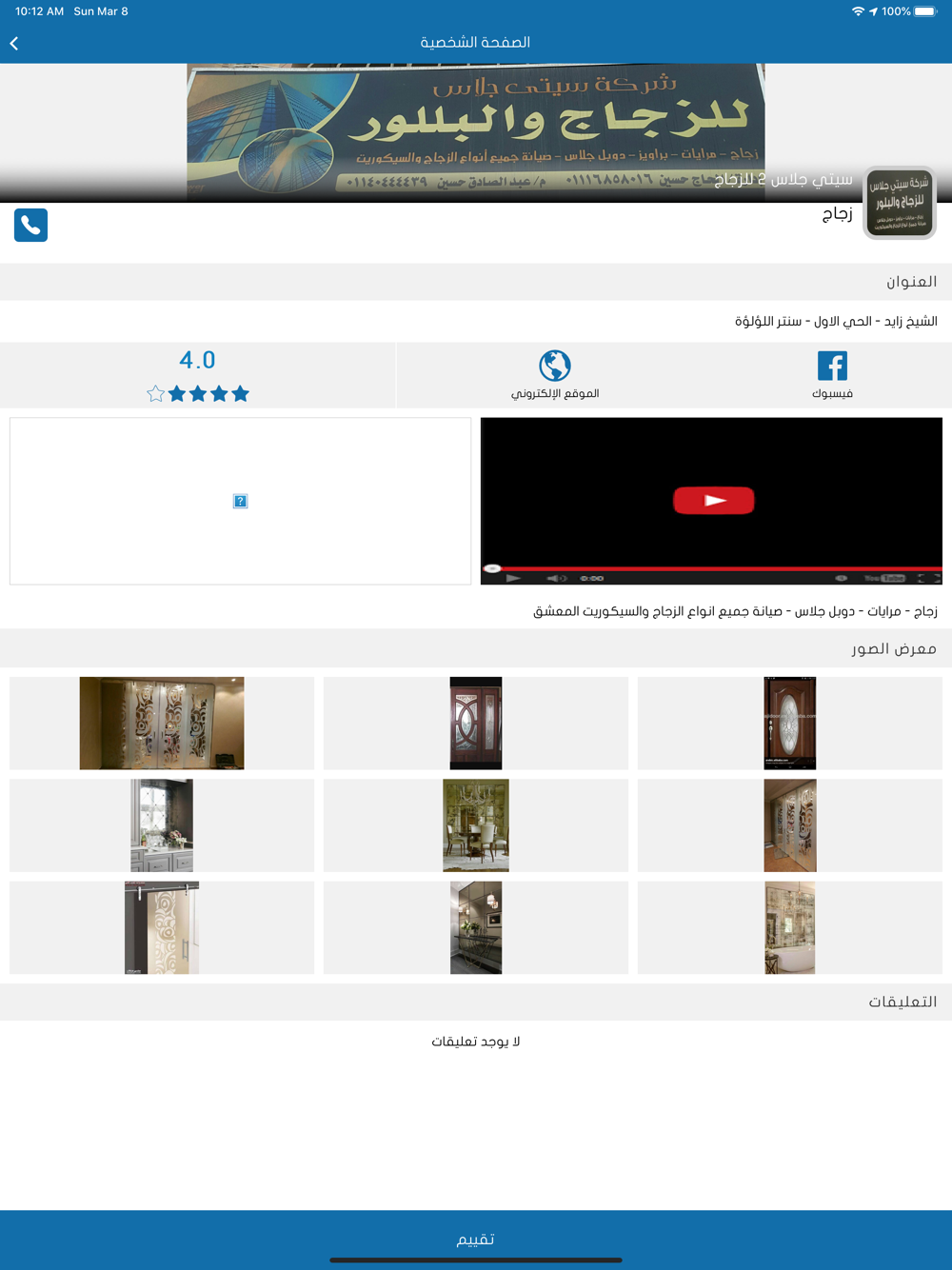Open the company logo profile thumbnail
Screen dimensions: 952x1270
click(900, 203)
